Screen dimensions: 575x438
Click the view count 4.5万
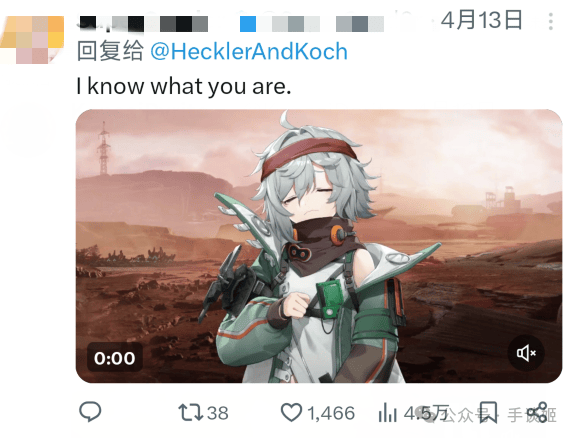[x=426, y=413]
